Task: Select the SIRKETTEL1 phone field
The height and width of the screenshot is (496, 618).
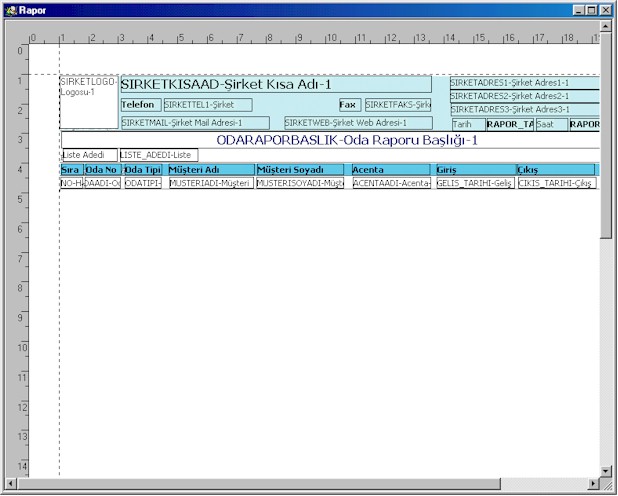Action: [207, 105]
